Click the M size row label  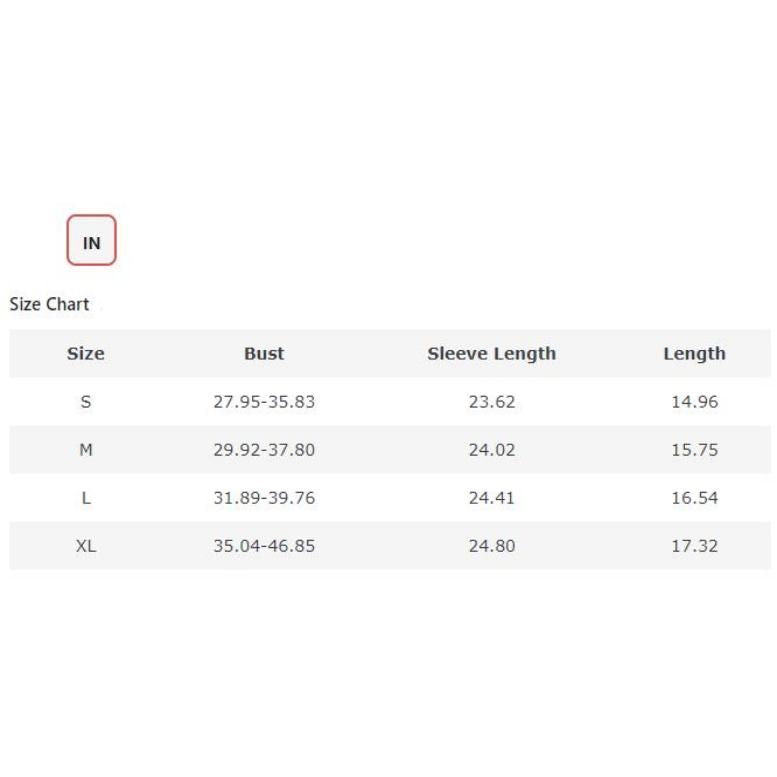86,450
